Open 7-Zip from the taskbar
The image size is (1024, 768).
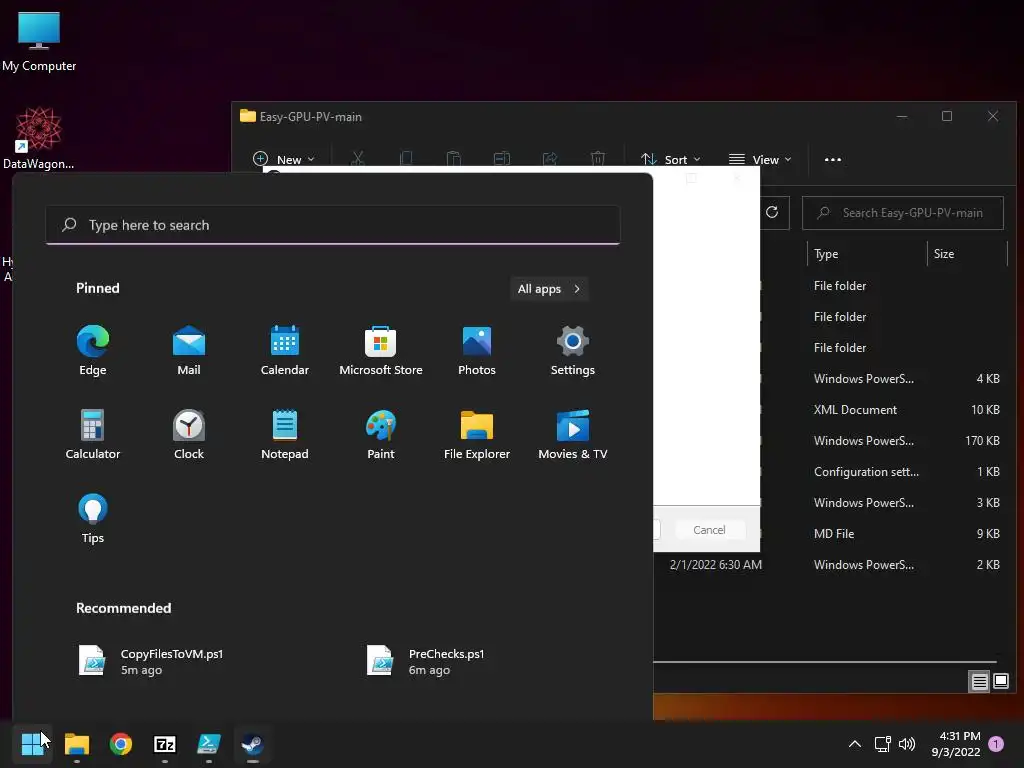pos(165,744)
